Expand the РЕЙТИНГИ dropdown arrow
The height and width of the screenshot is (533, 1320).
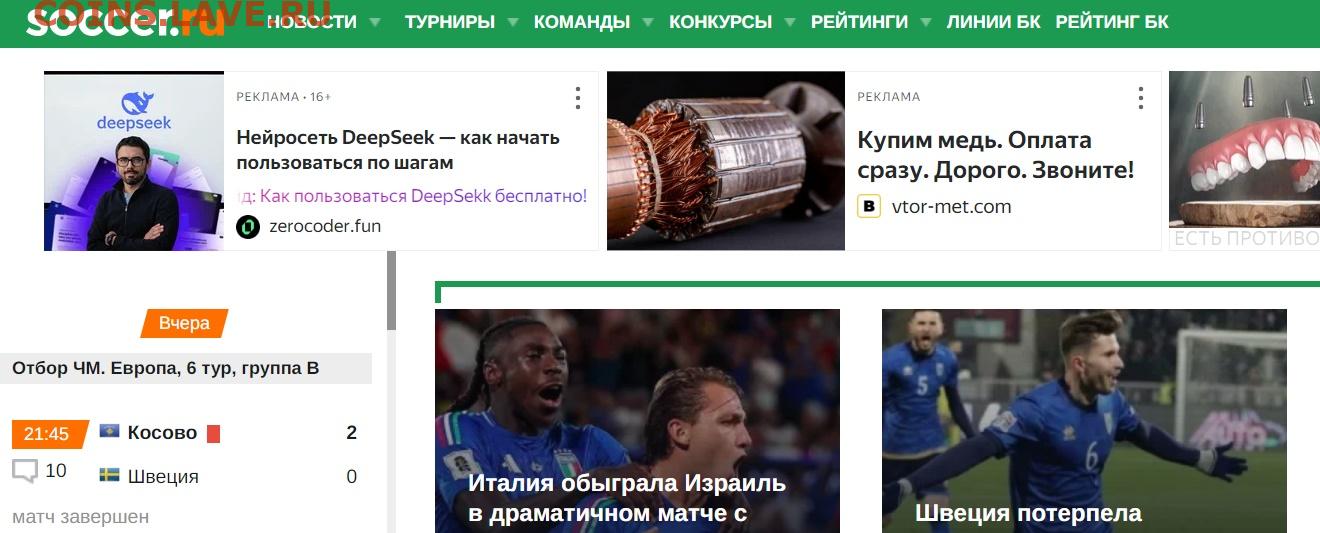[x=926, y=22]
